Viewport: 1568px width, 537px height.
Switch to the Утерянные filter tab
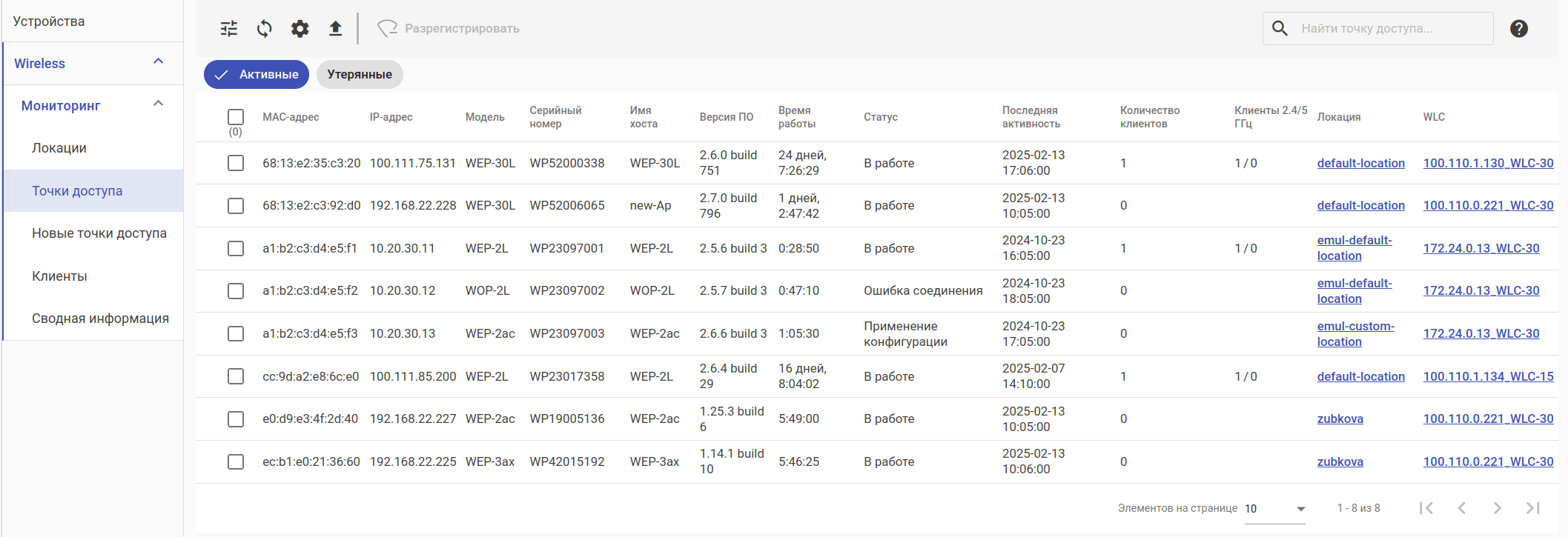(360, 75)
